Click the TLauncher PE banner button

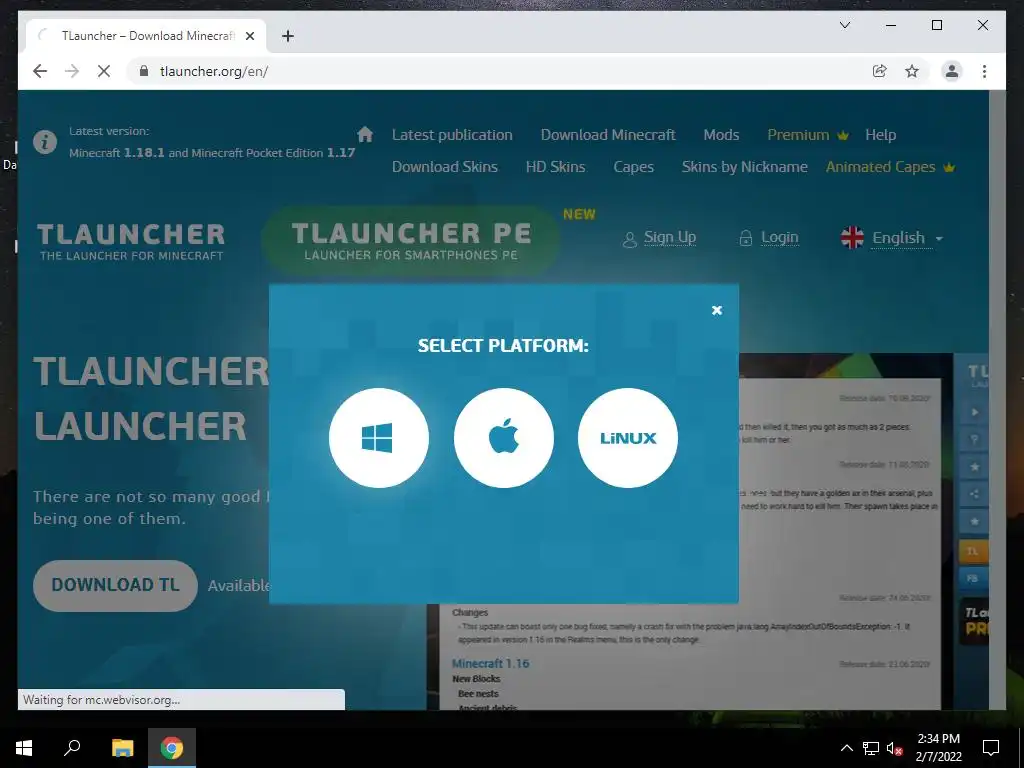tap(411, 240)
